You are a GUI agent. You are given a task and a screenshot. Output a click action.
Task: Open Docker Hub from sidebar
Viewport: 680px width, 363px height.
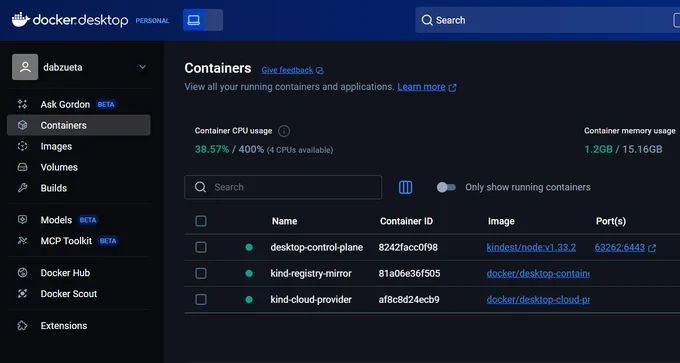point(79,273)
